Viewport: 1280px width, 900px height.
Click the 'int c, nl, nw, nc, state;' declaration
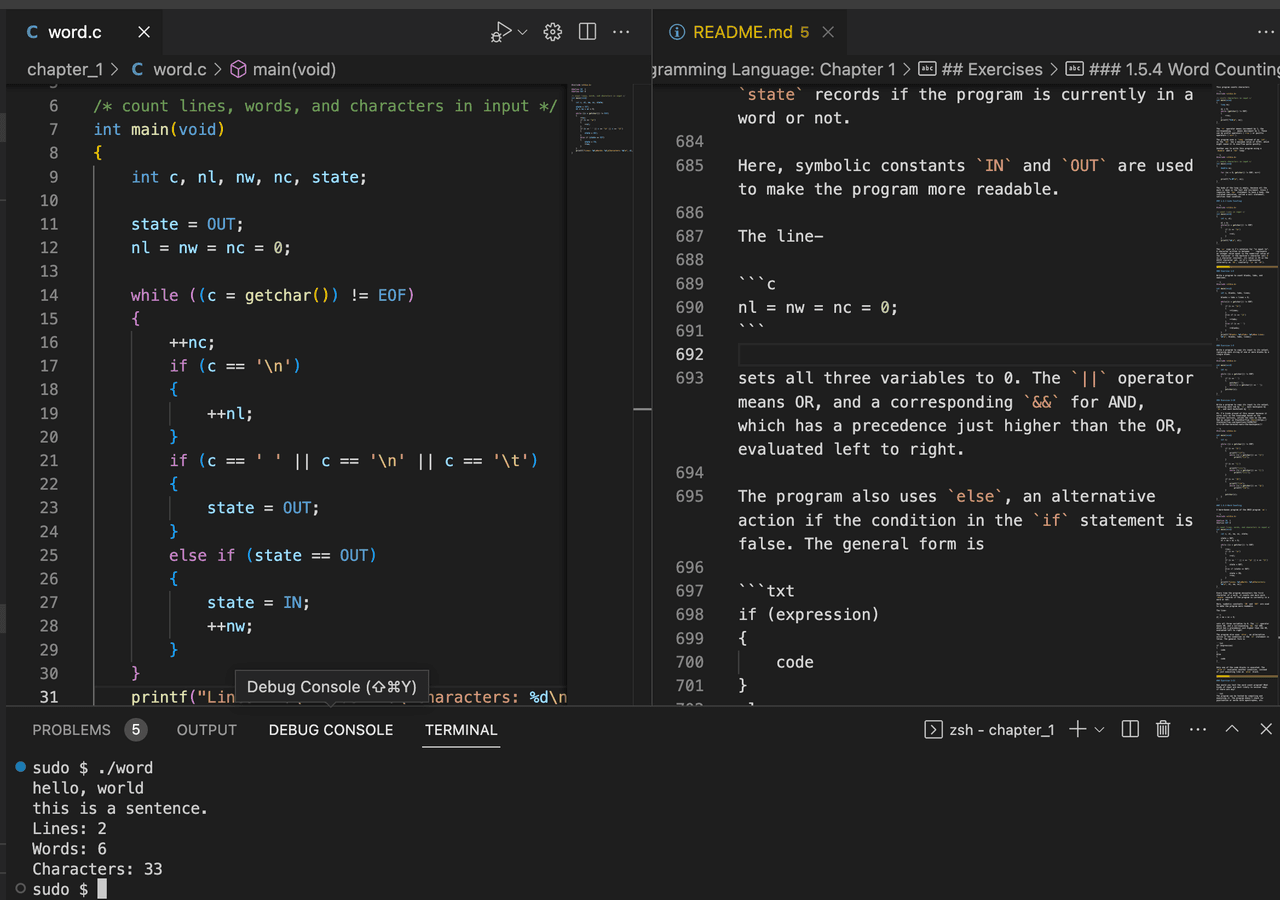(249, 177)
